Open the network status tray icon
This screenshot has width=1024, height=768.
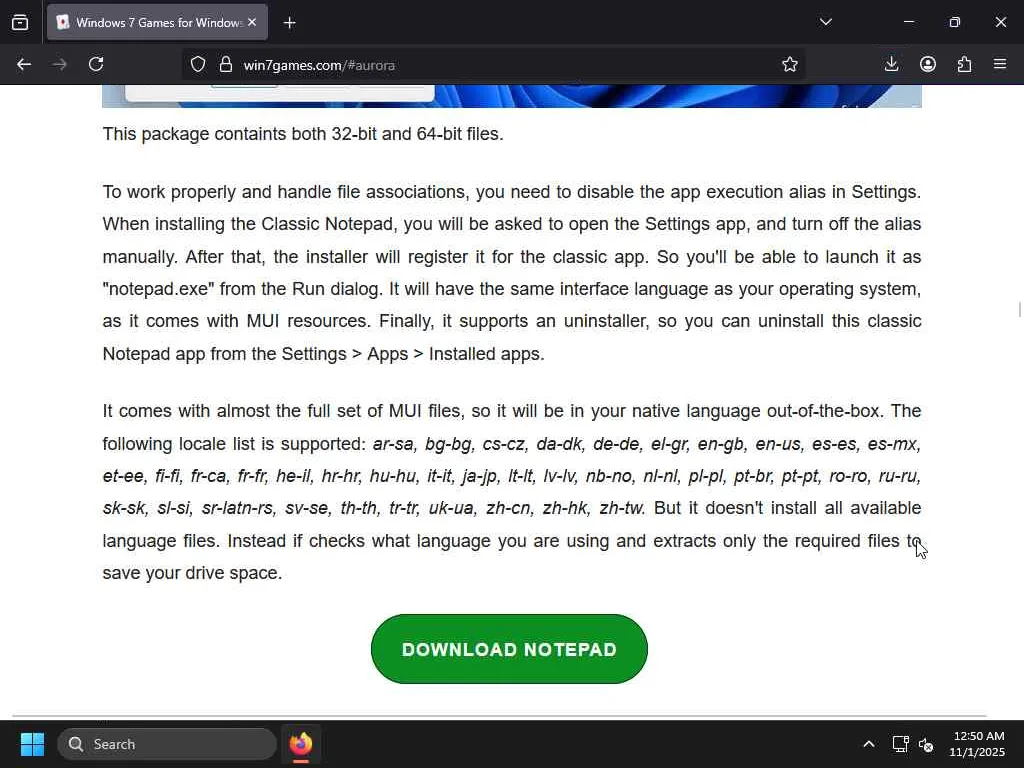901,744
